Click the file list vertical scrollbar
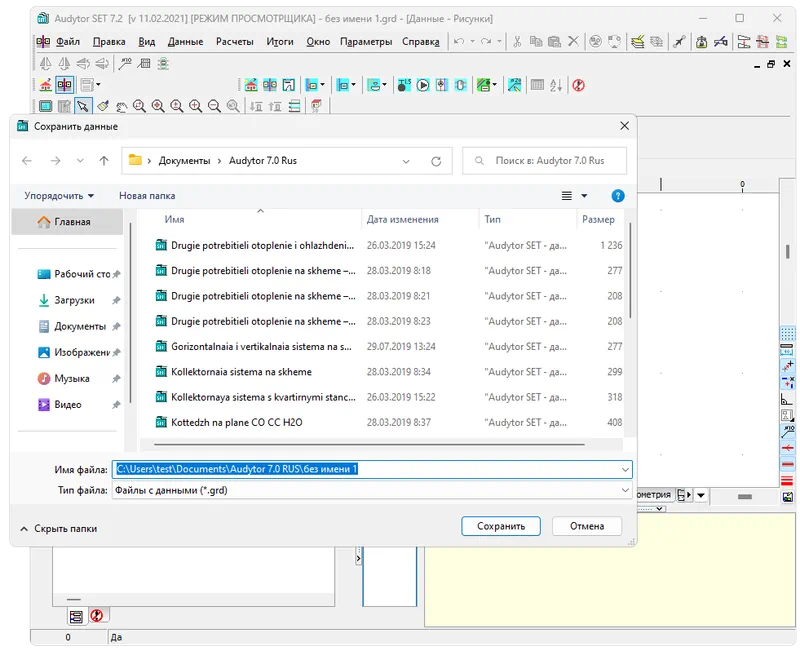Screen dimensions: 800x651 click(x=631, y=270)
